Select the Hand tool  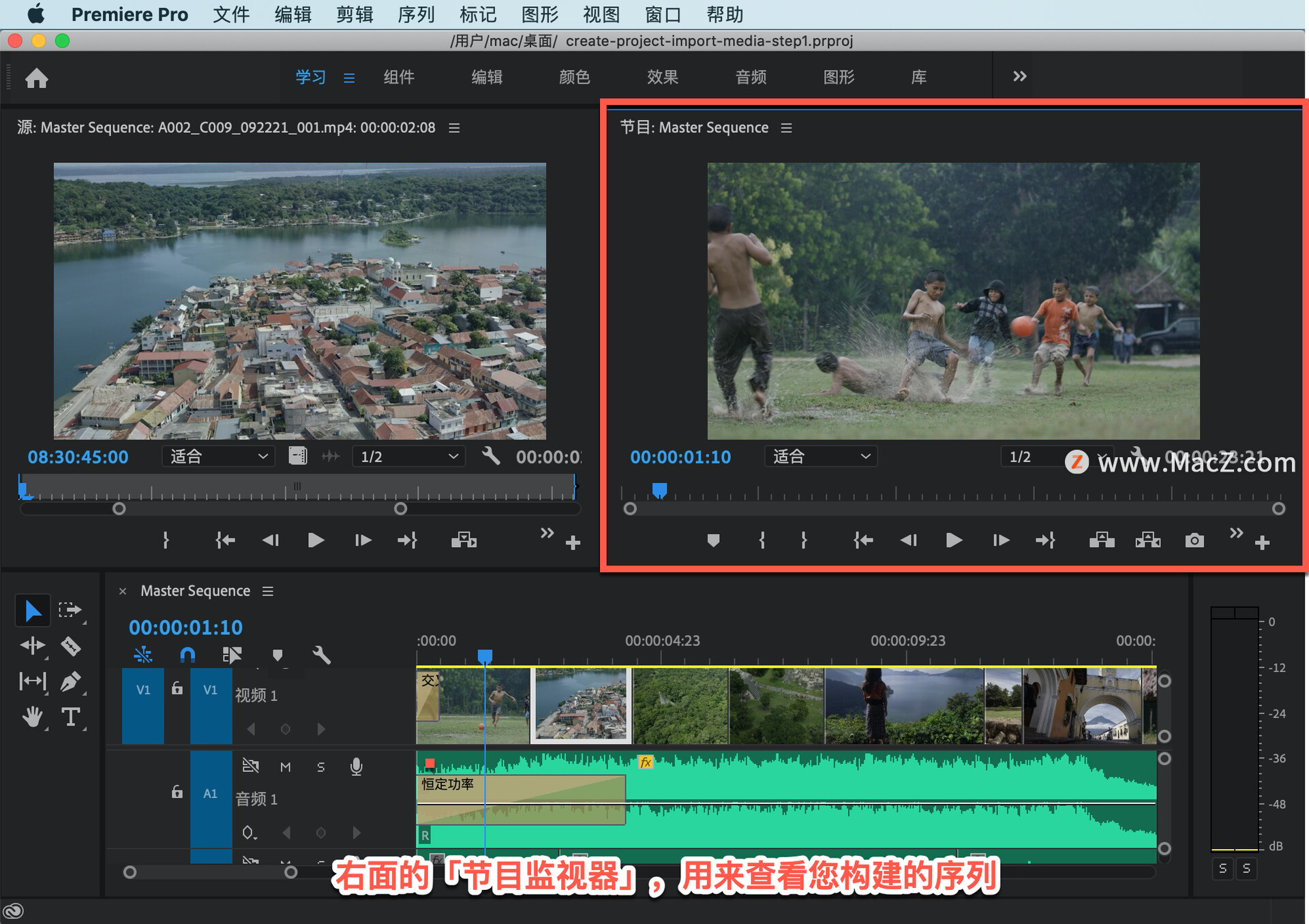[33, 717]
